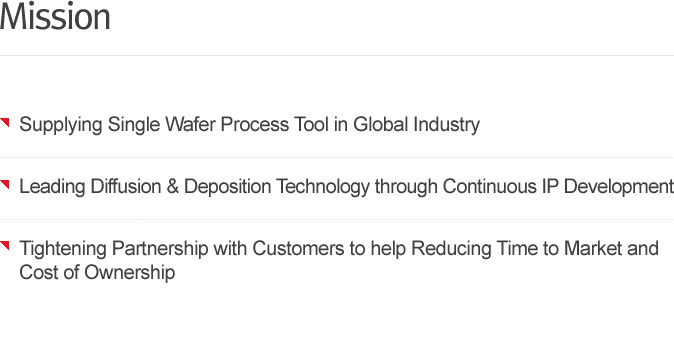674x362 pixels.
Task: Click the Cost of Ownership text line
Action: pos(97,273)
